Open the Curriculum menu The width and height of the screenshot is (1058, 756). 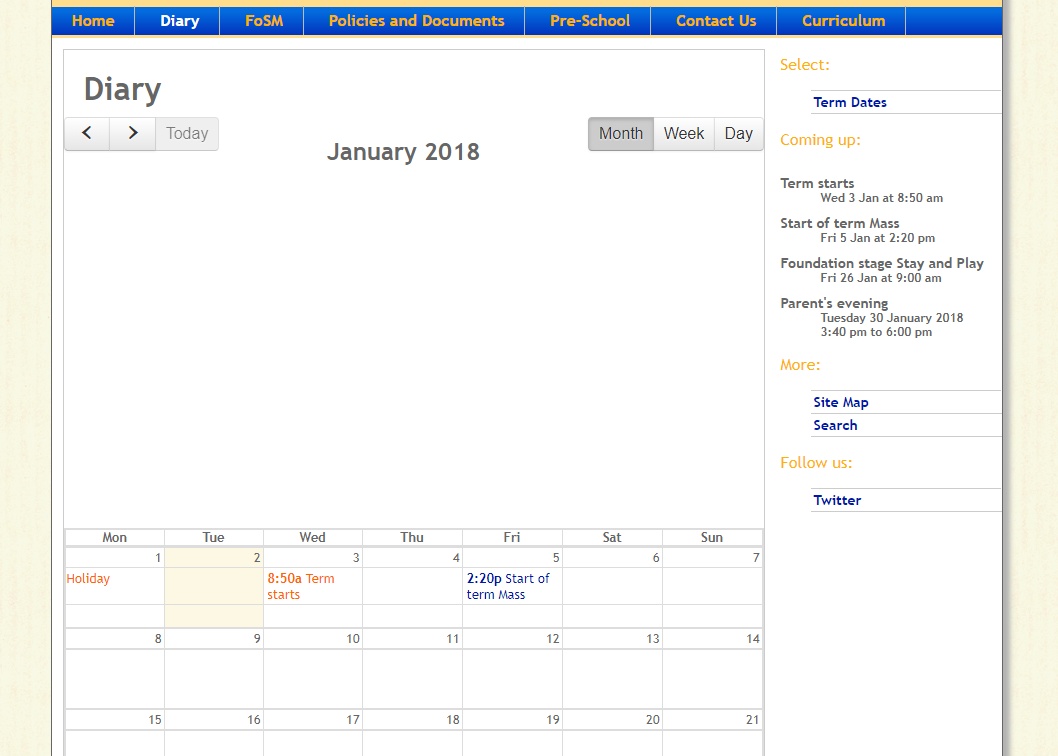point(843,21)
